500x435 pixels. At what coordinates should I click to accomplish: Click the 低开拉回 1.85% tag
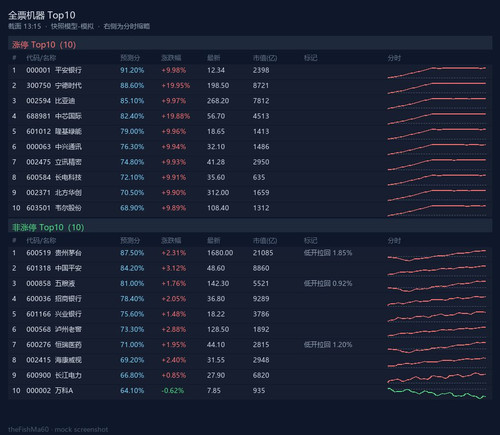(x=328, y=253)
